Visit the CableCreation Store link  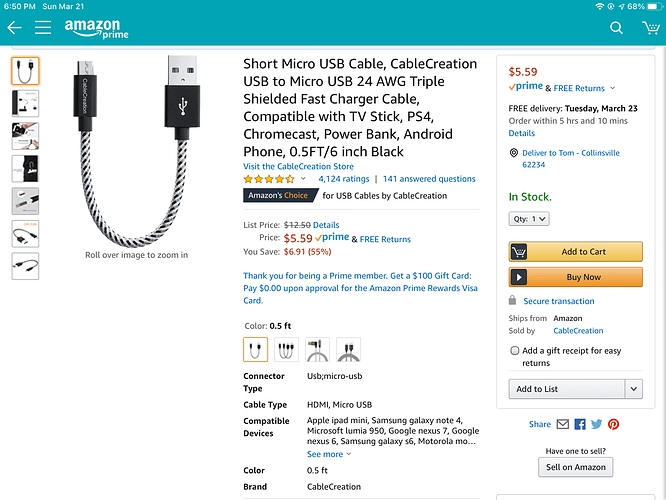pyautogui.click(x=298, y=166)
